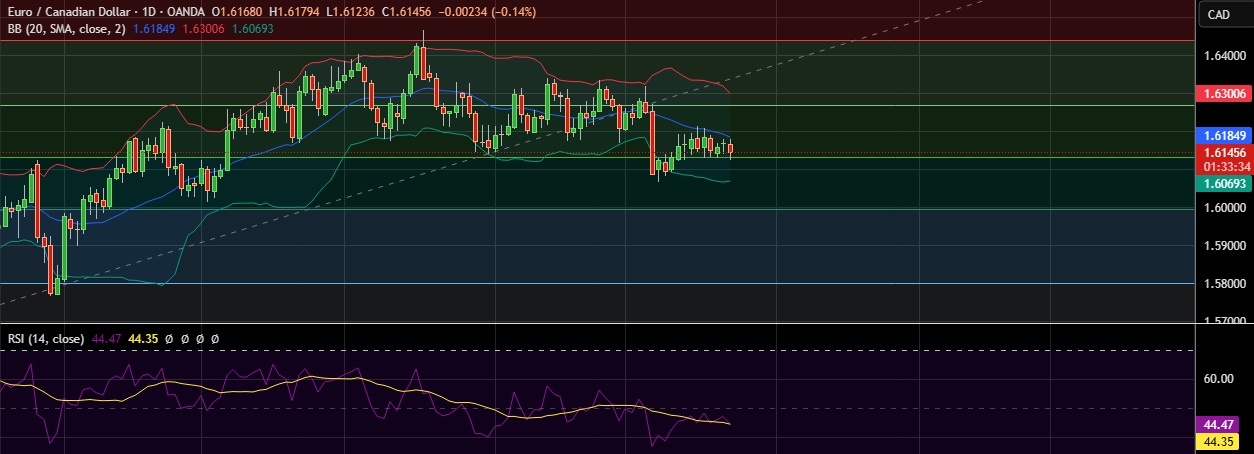This screenshot has height=454, width=1254.
Task: Click the BB lower value 1.60693 in legend
Action: coord(251,29)
